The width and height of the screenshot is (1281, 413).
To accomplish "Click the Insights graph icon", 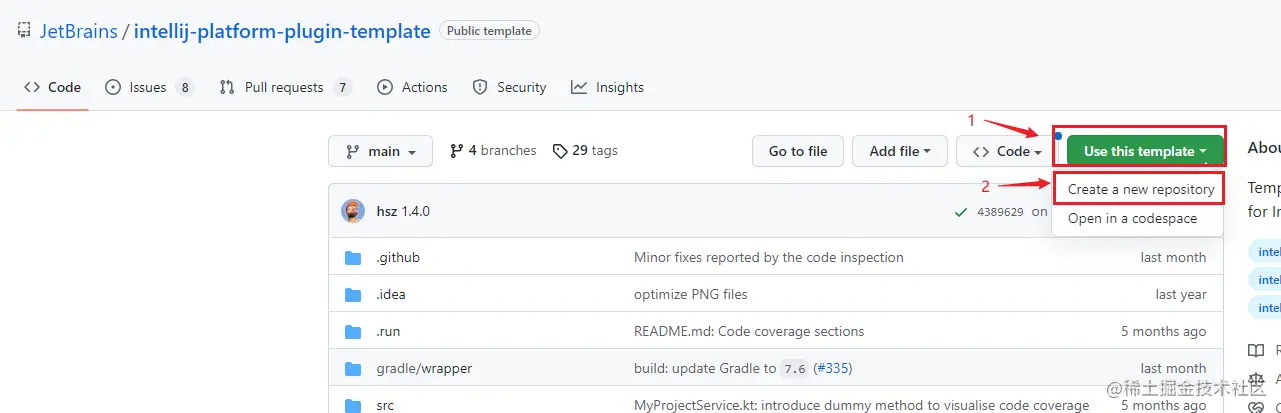I will coord(579,87).
